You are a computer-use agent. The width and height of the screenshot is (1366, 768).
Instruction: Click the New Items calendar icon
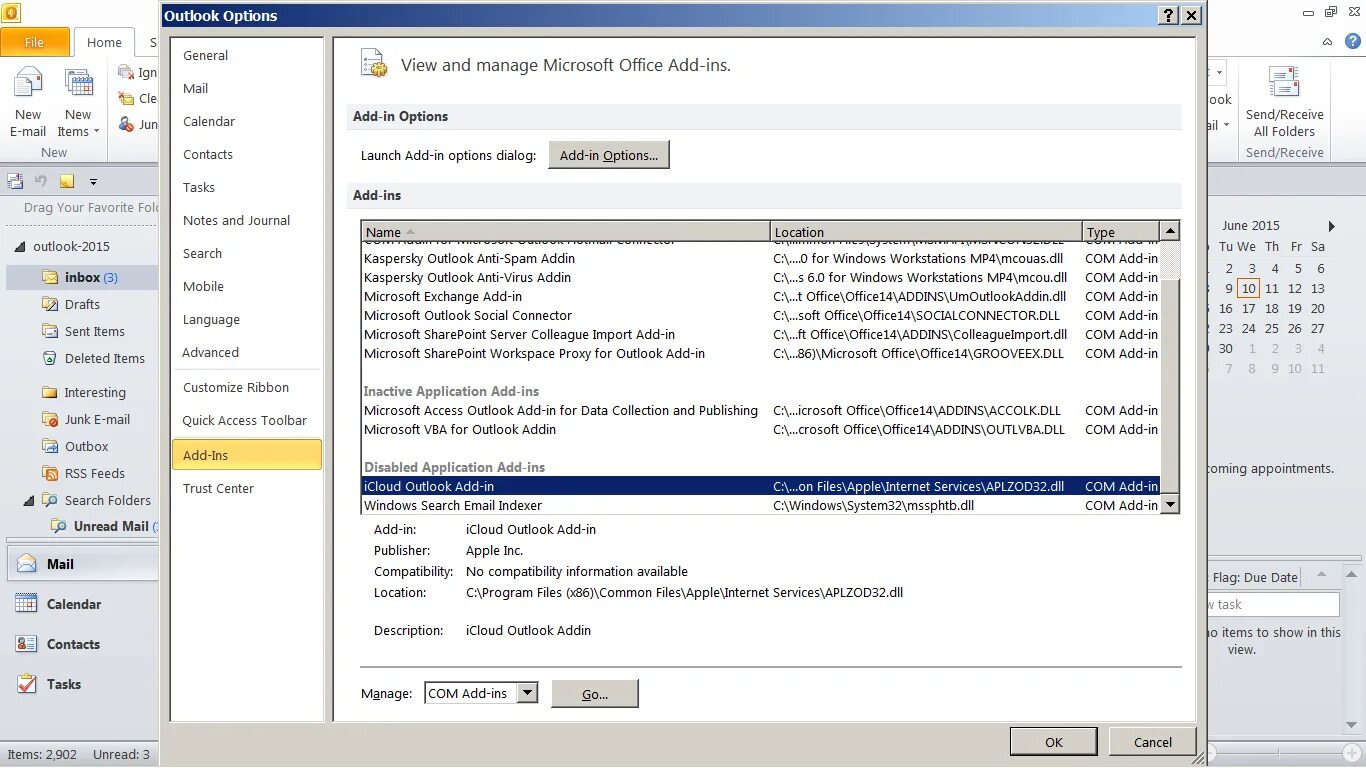78,84
